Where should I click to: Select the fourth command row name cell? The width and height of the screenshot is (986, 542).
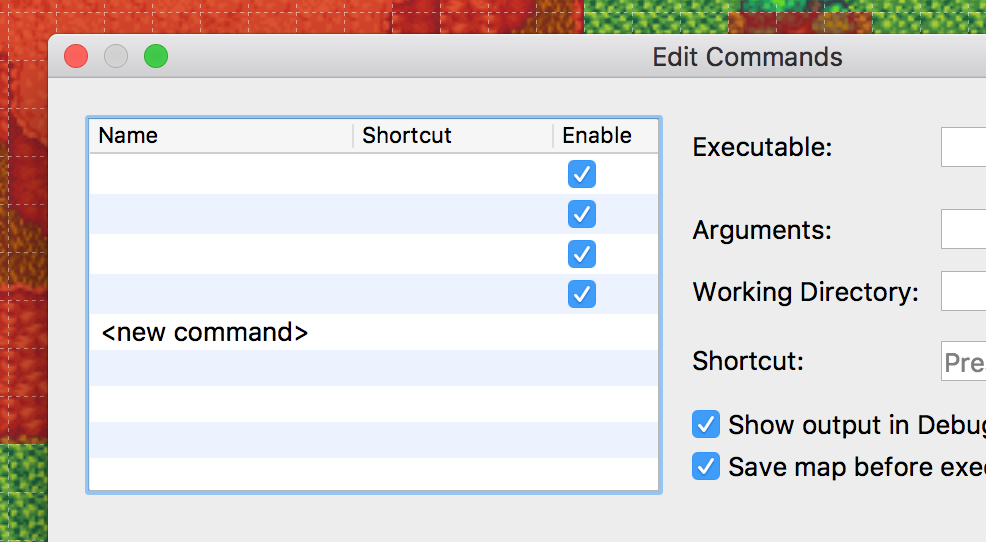(221, 294)
